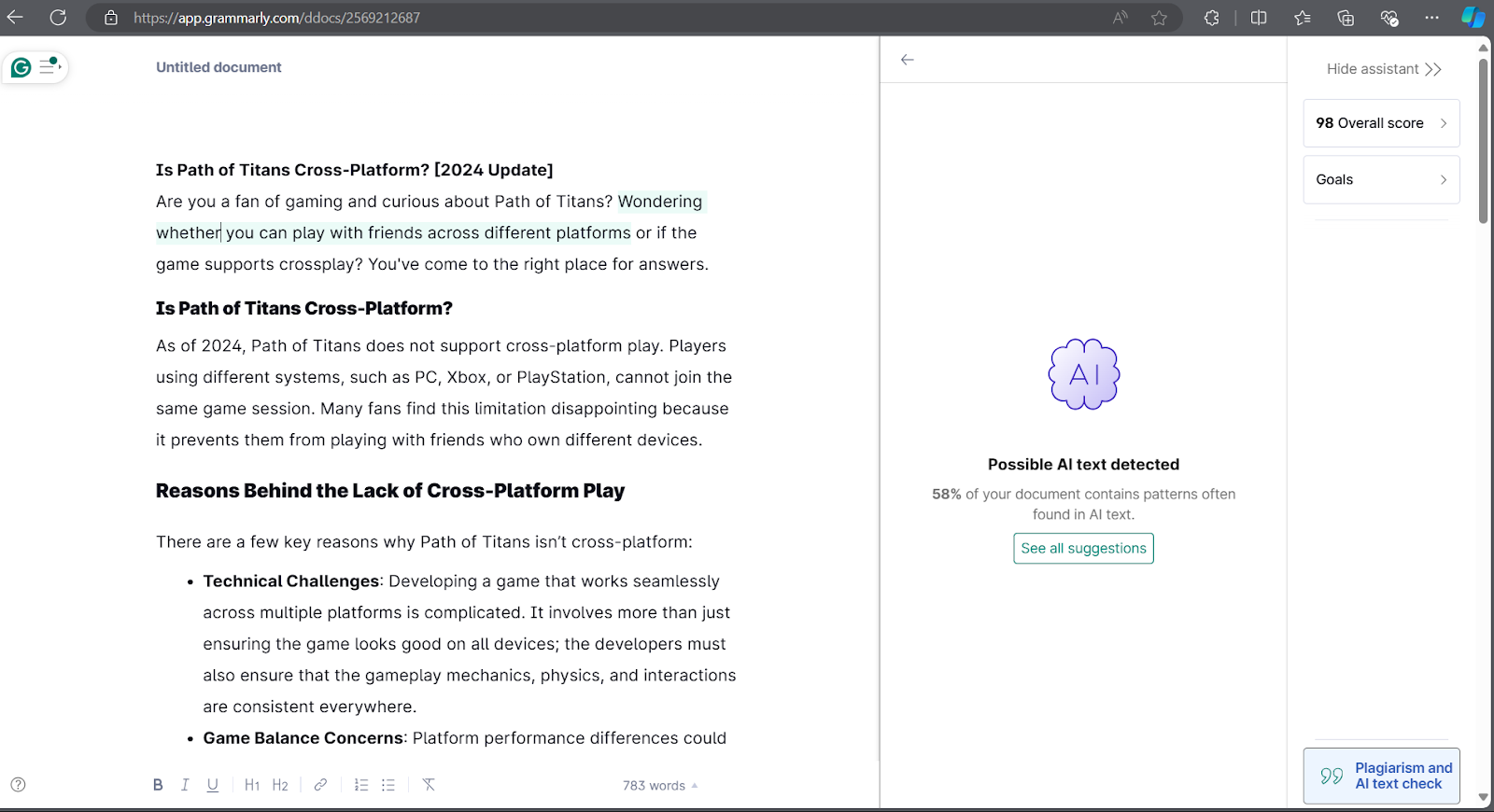Add this page to favorites star
The height and width of the screenshot is (812, 1494).
(x=1159, y=18)
